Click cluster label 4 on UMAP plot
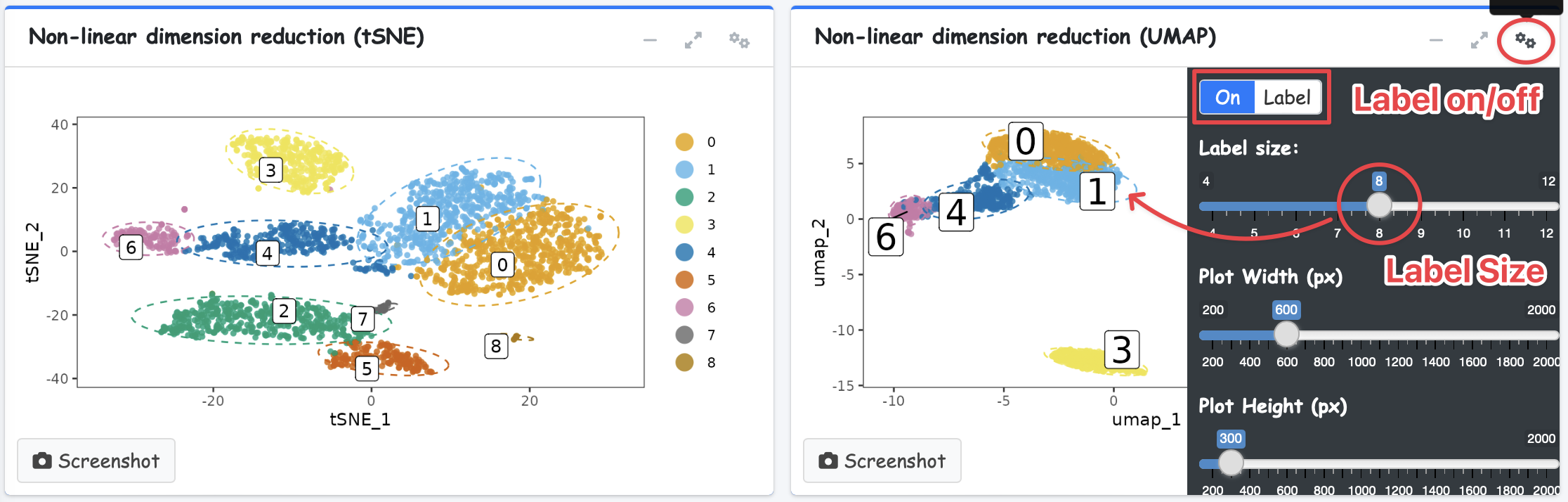The image size is (1568, 502). click(x=956, y=212)
